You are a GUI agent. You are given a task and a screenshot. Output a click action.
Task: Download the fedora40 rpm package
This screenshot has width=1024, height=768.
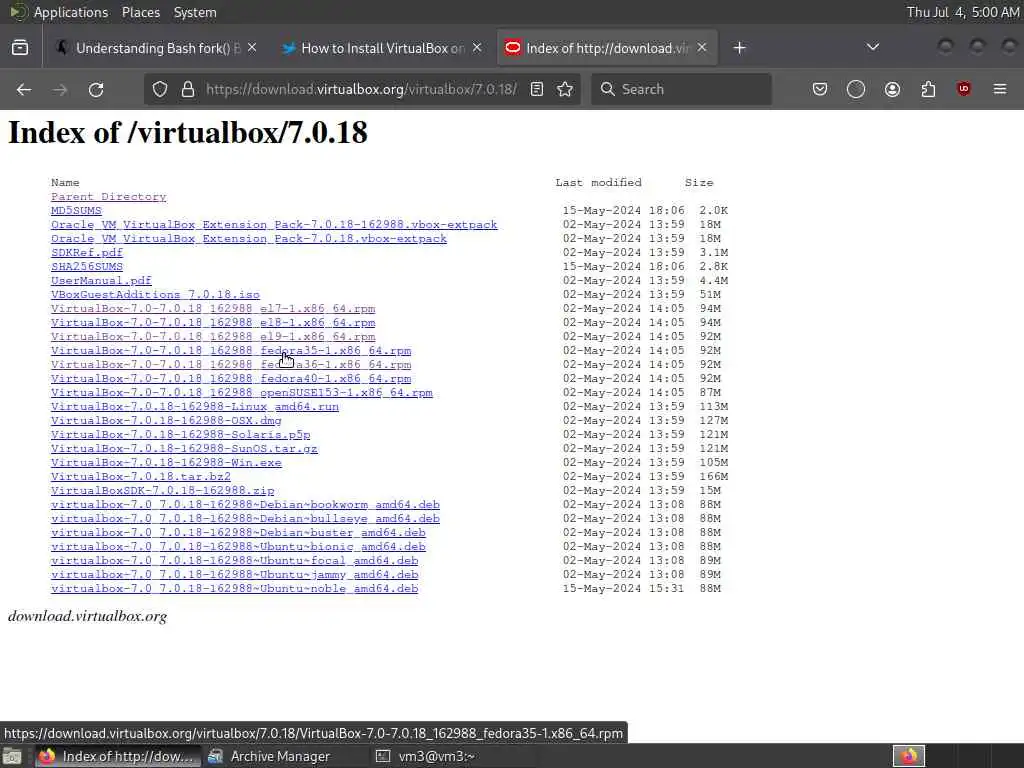coord(231,379)
